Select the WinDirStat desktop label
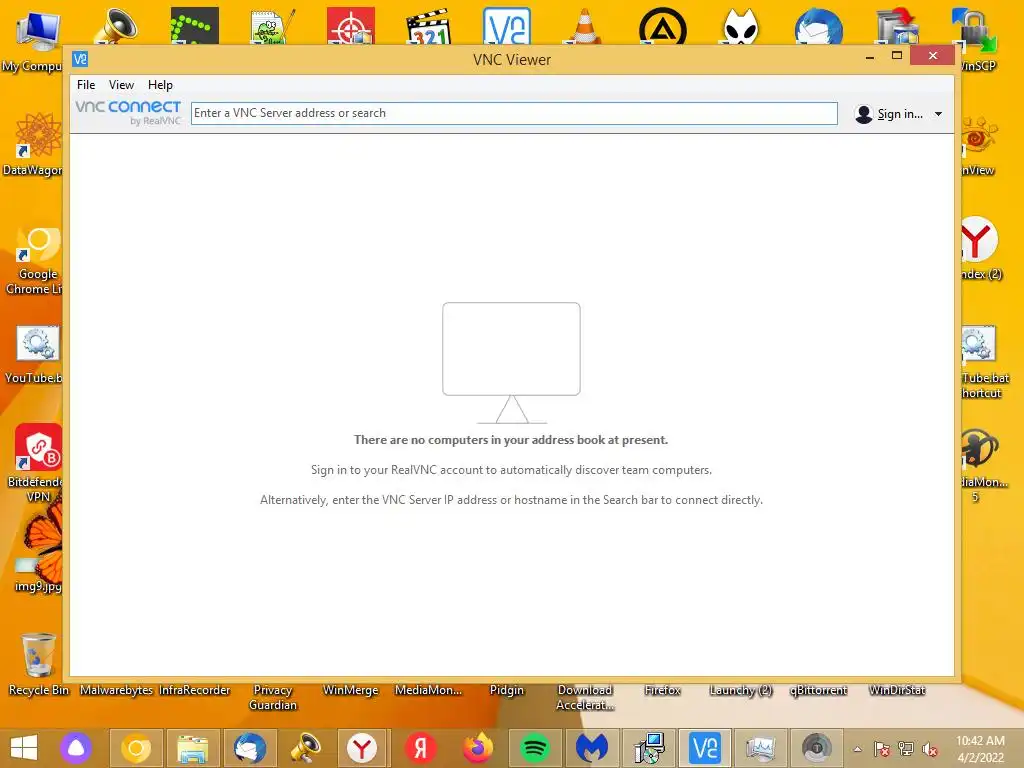The width and height of the screenshot is (1024, 768). click(x=897, y=690)
